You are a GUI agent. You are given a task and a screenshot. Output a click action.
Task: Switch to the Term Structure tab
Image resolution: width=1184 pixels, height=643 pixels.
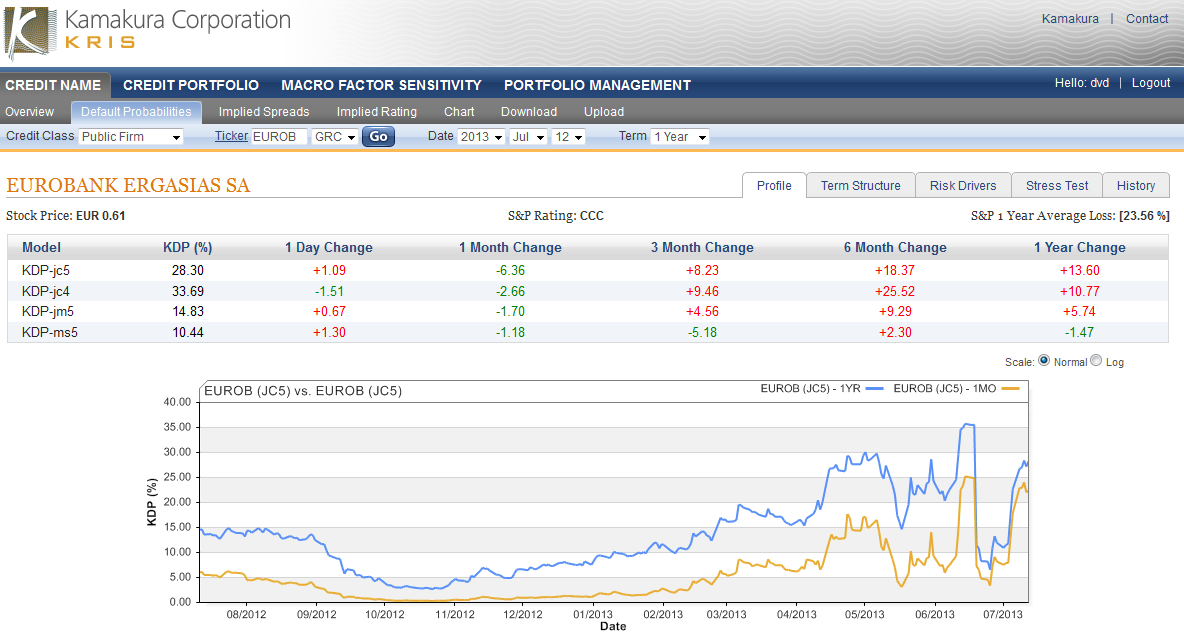click(861, 186)
